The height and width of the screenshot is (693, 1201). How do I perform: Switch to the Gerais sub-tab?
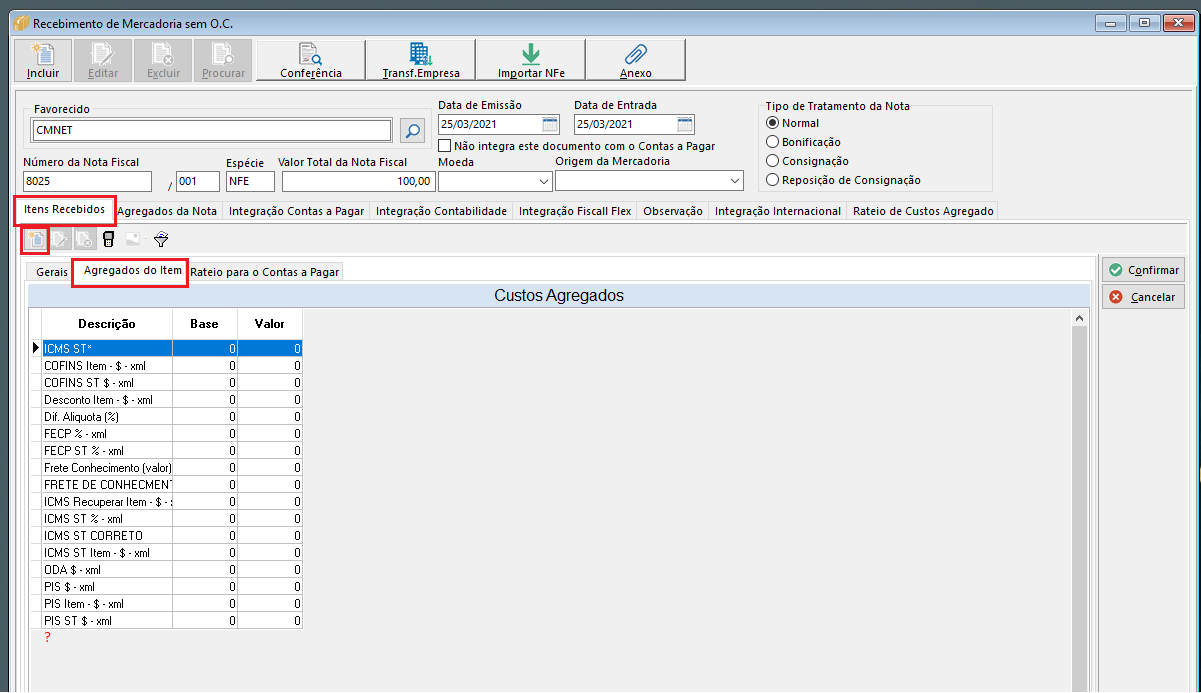click(51, 272)
